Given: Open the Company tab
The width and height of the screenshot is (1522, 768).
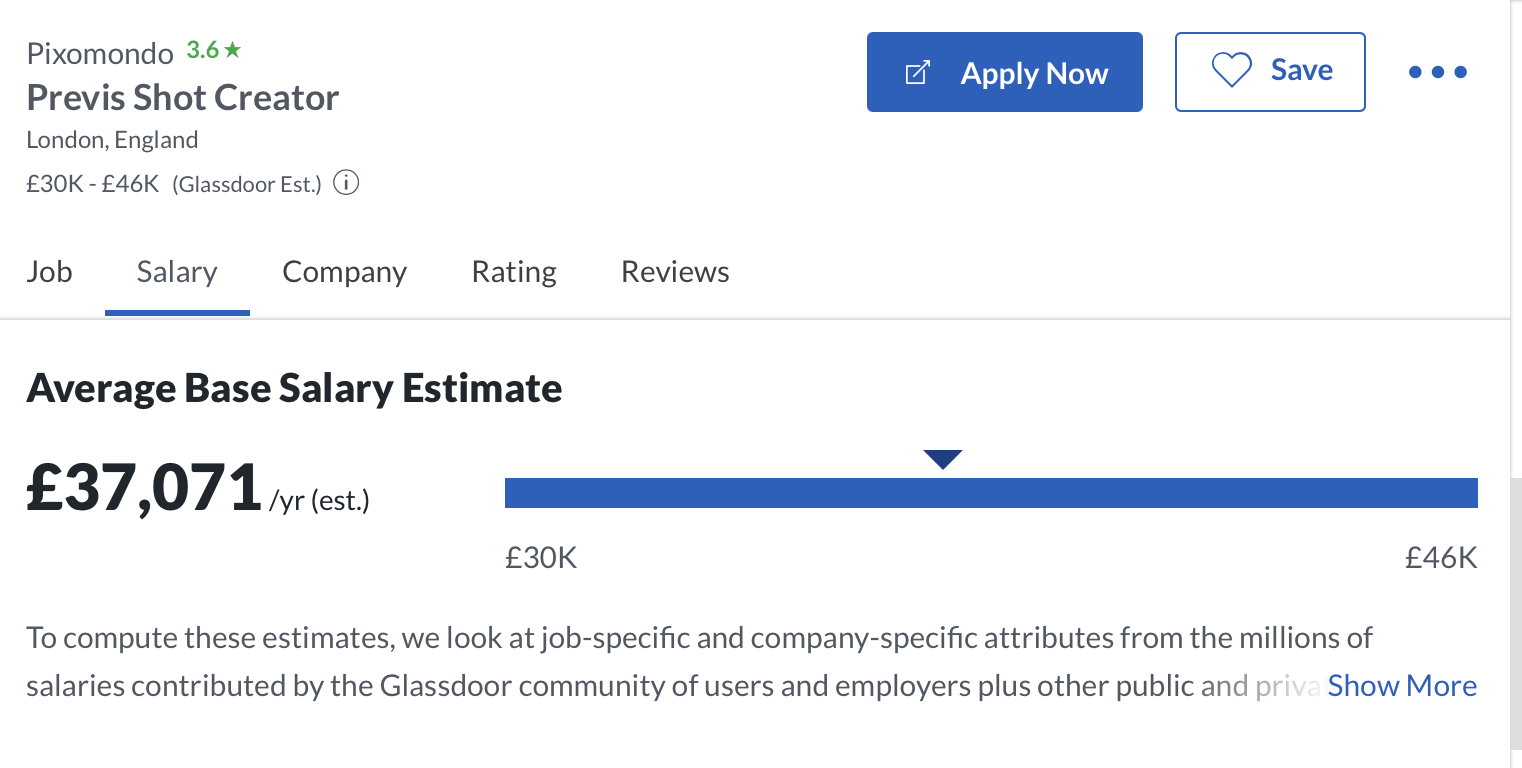Looking at the screenshot, I should click(x=344, y=272).
